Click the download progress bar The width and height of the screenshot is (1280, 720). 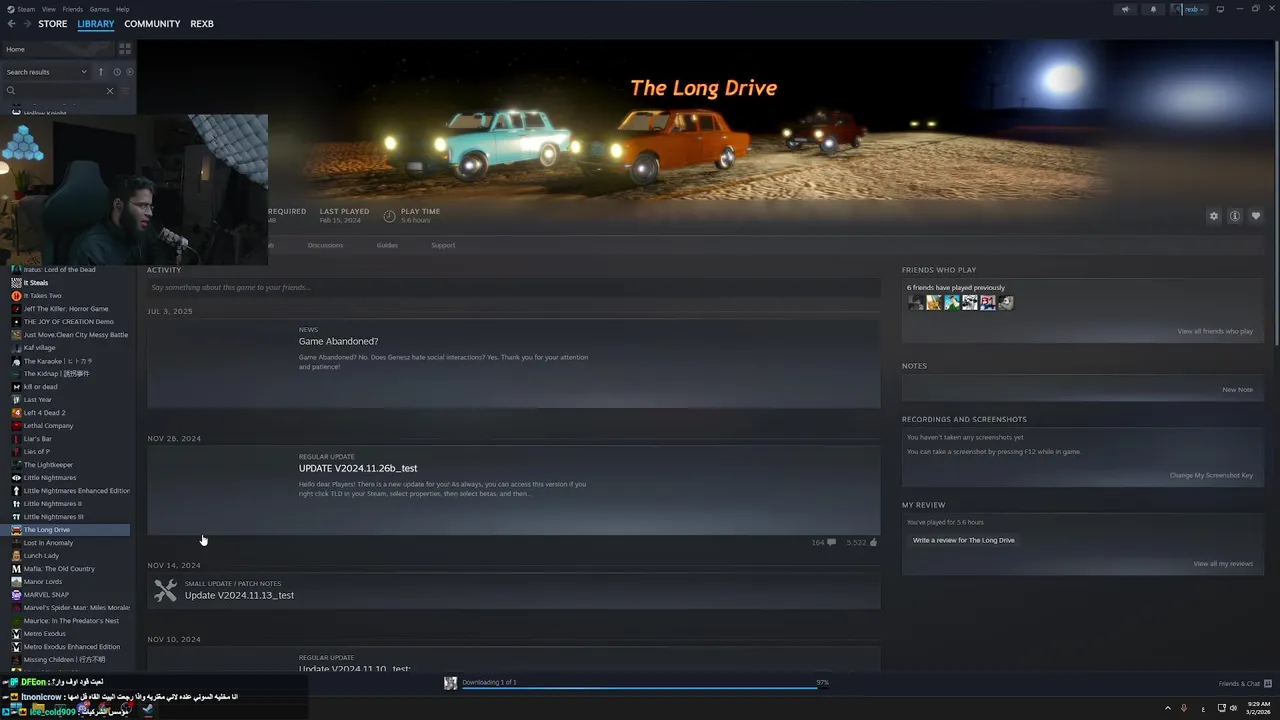pos(639,688)
